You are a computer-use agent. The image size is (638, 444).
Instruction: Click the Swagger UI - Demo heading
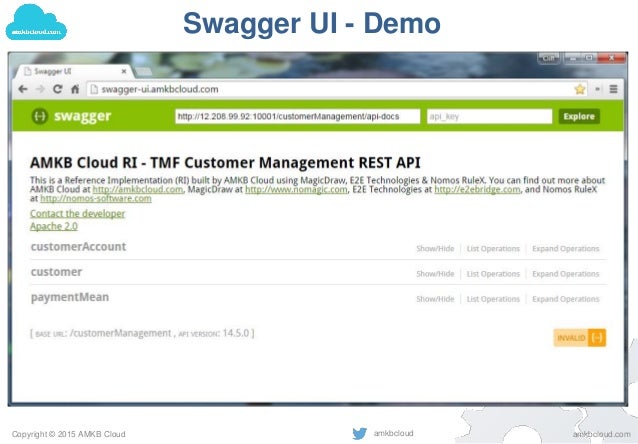pyautogui.click(x=312, y=23)
